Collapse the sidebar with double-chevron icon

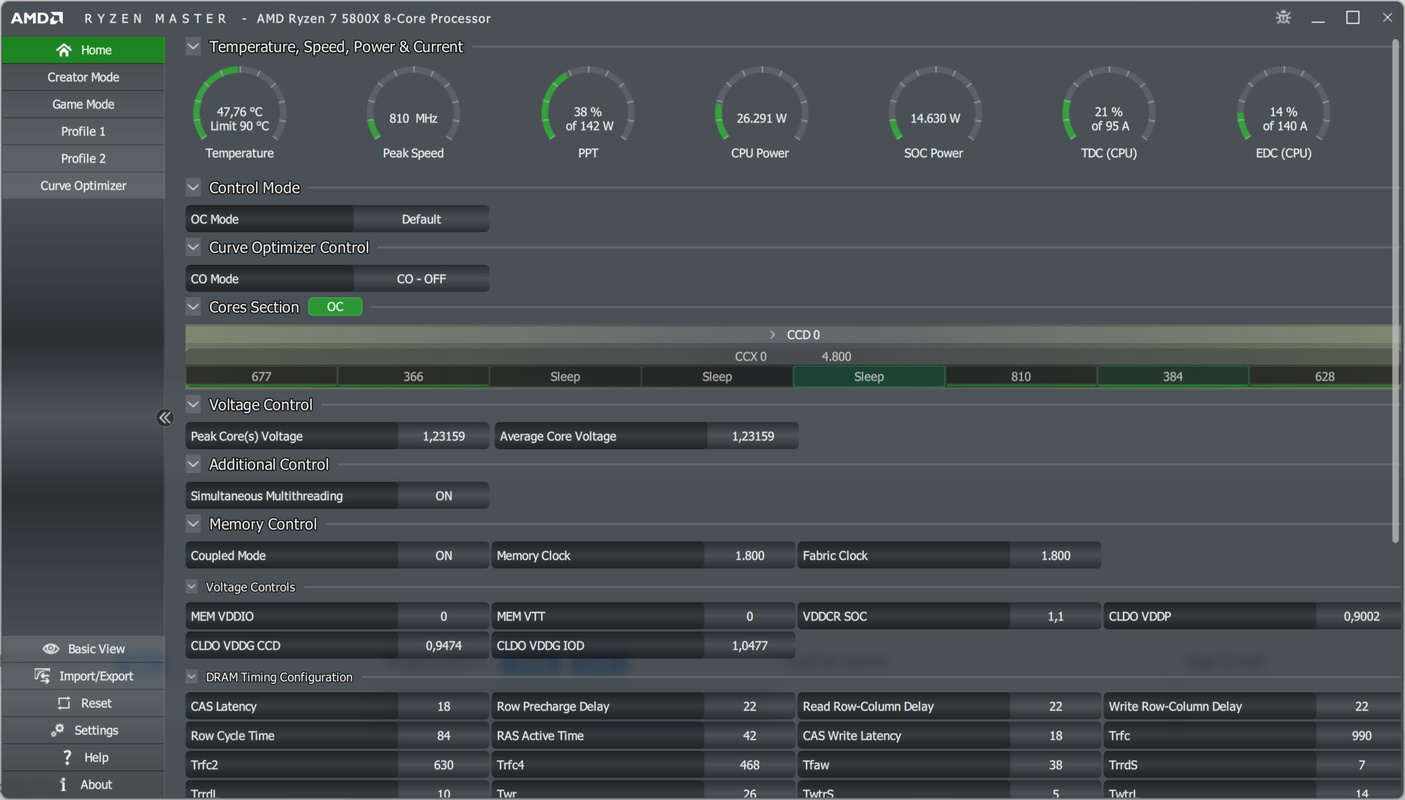click(x=165, y=418)
